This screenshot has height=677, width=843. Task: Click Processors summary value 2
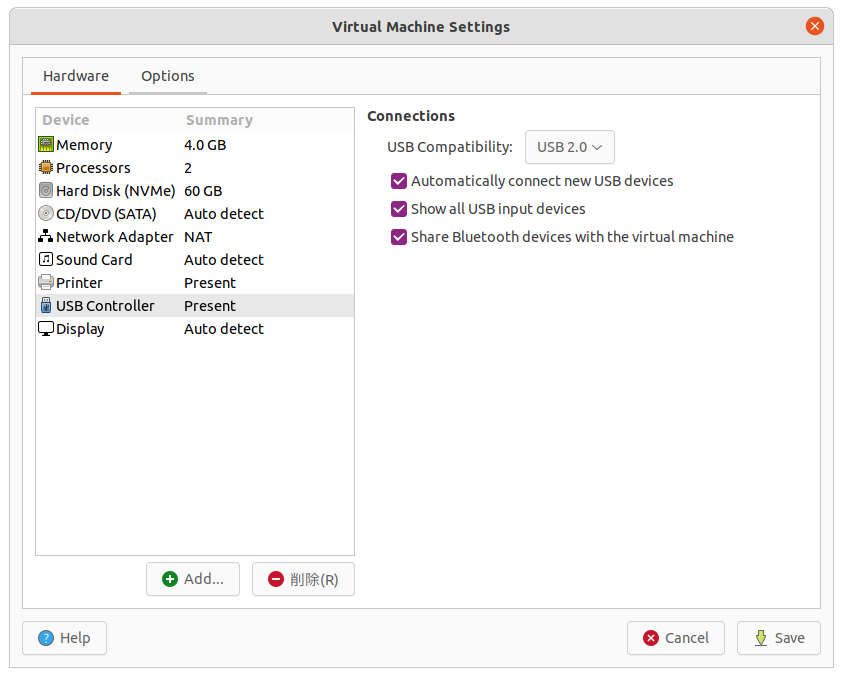pos(188,168)
